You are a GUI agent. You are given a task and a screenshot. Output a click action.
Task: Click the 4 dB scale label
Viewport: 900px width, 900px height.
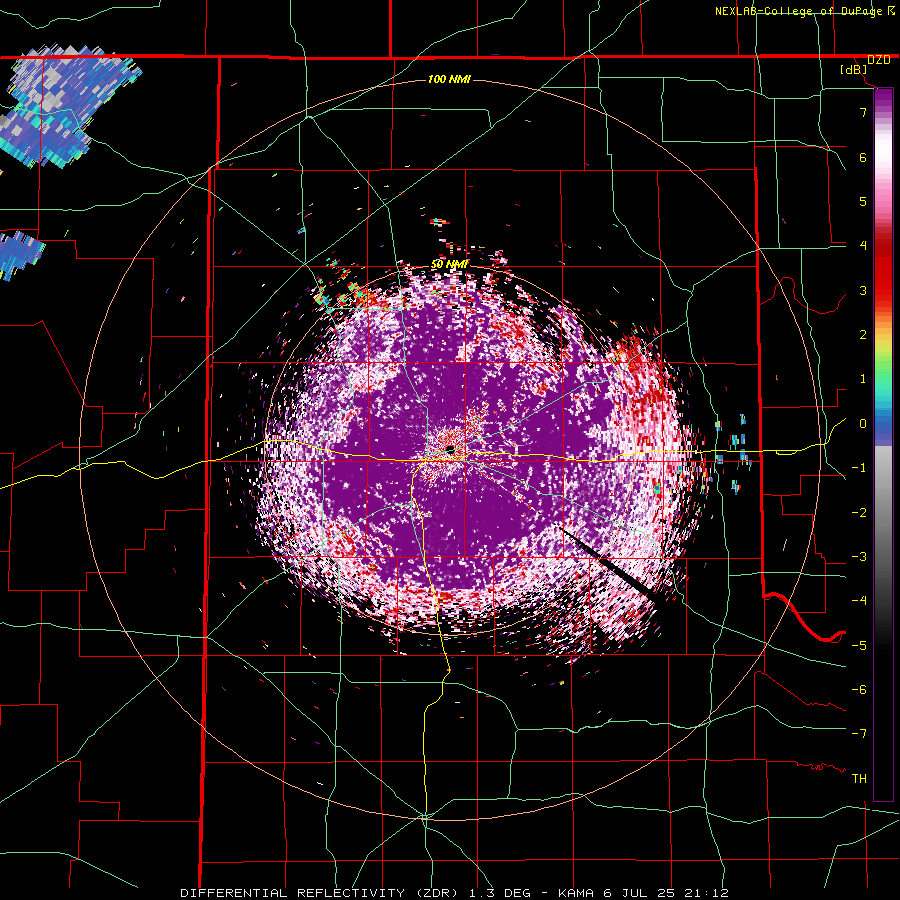[863, 246]
